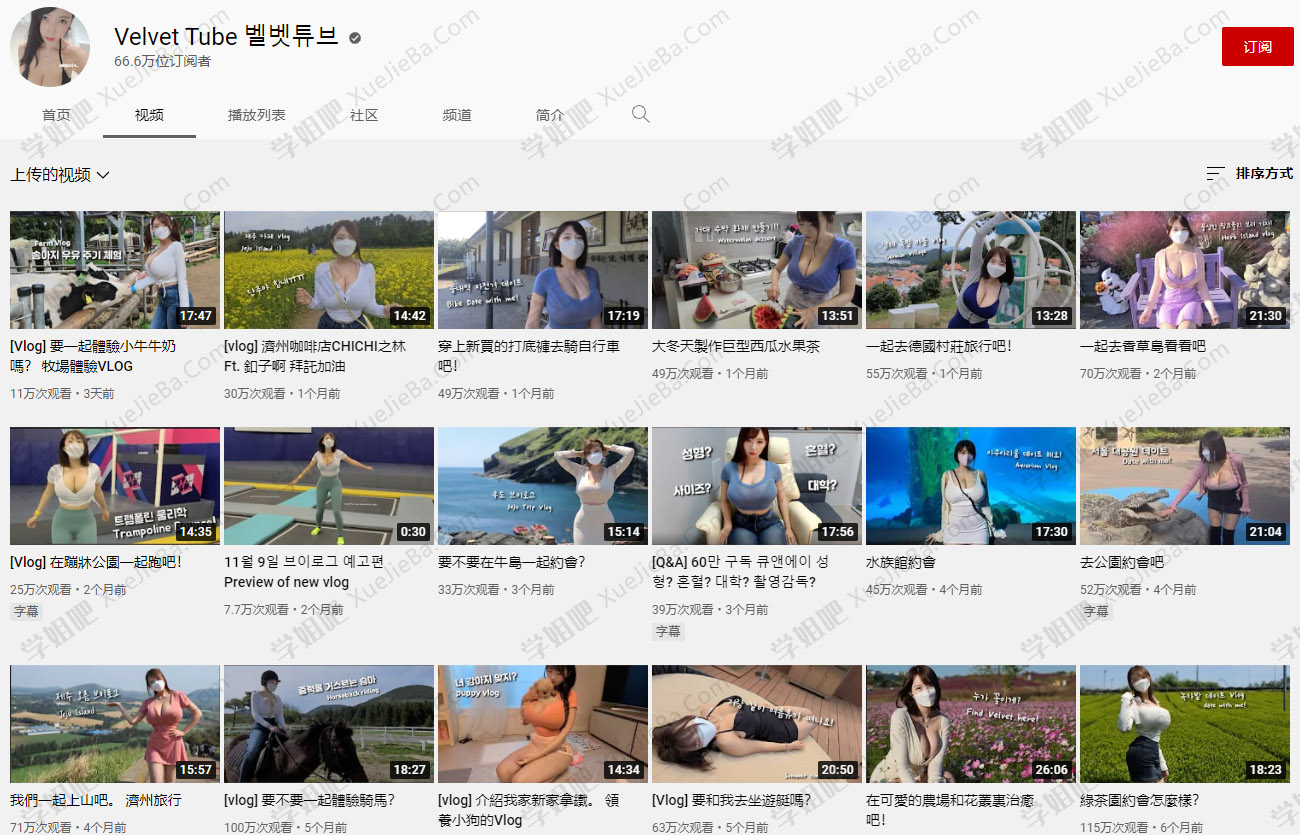Open the 15:57 Jeju island mountain thumbnail
Viewport: 1300px width, 835px height.
(x=115, y=724)
